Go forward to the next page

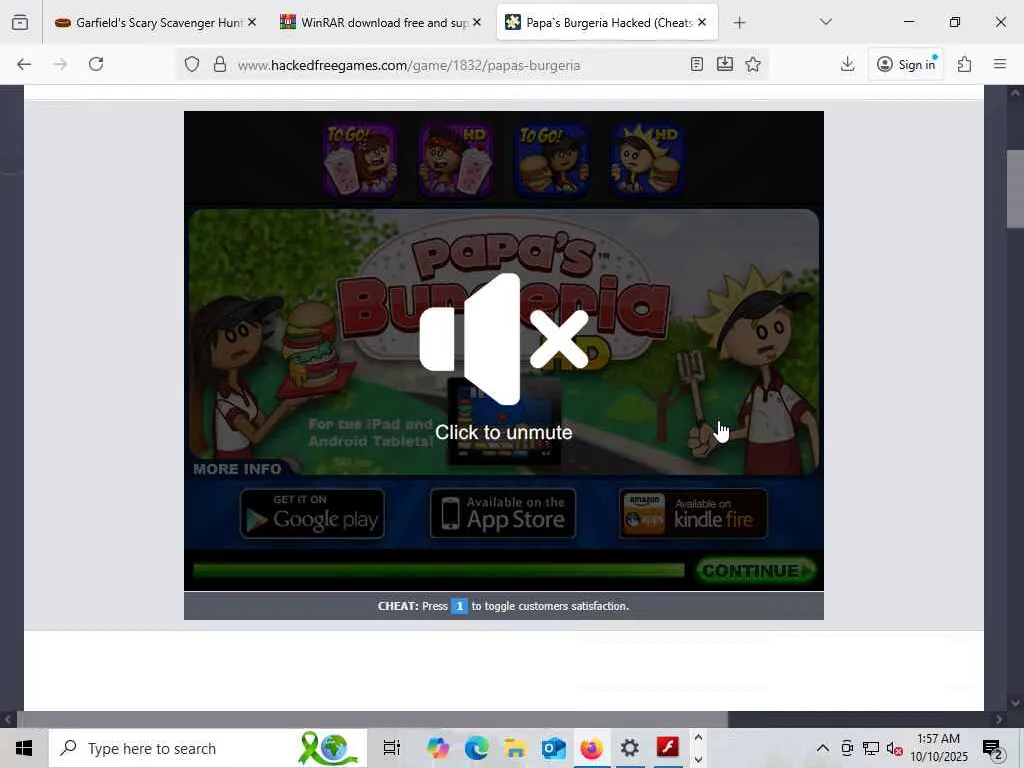click(60, 64)
